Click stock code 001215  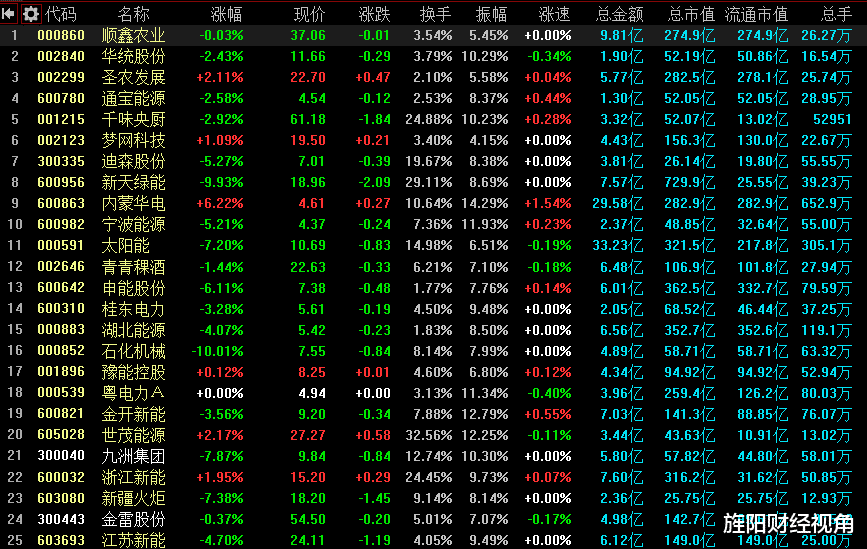(61, 119)
